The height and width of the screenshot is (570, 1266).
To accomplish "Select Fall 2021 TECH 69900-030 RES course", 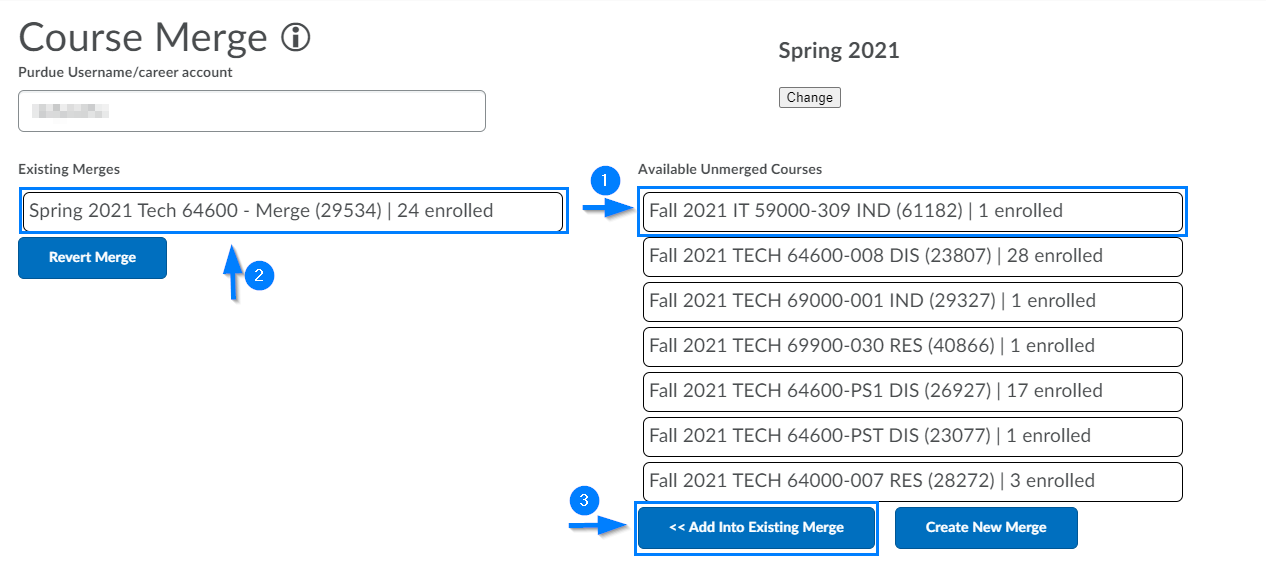I will pos(912,346).
